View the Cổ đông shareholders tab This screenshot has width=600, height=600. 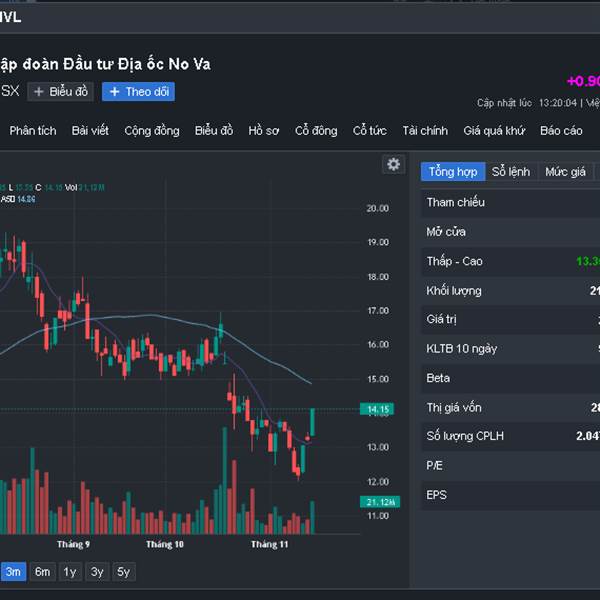click(316, 131)
